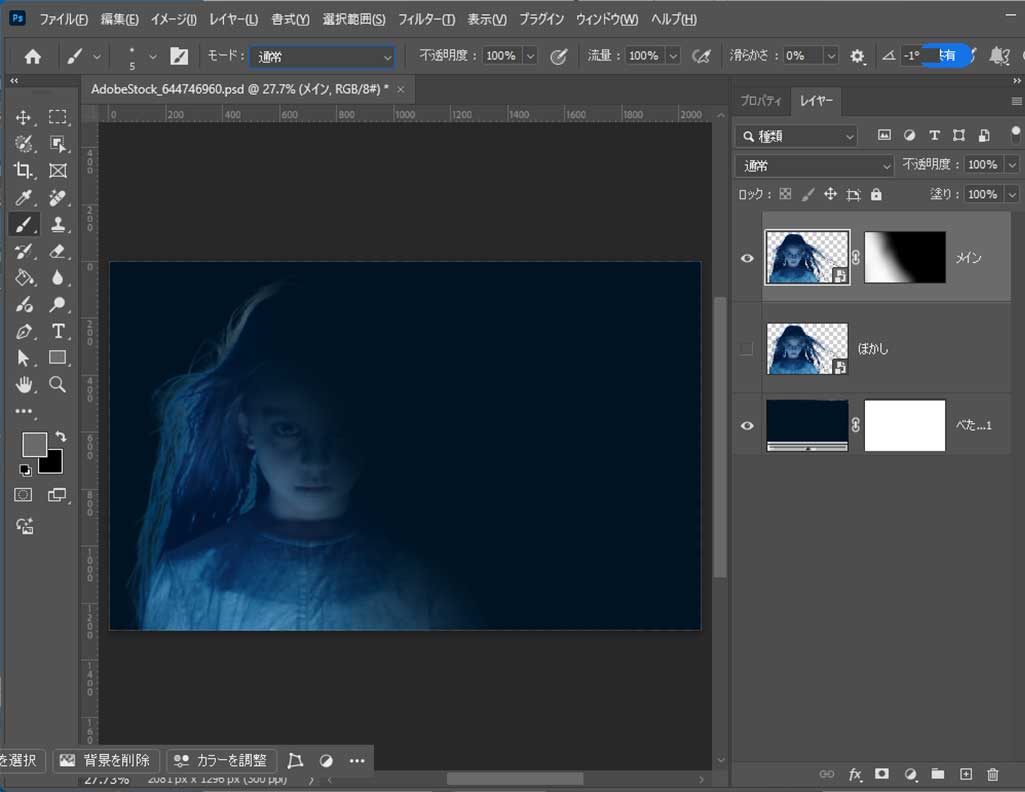Switch to the プロパティ tab
The image size is (1025, 792).
[760, 101]
